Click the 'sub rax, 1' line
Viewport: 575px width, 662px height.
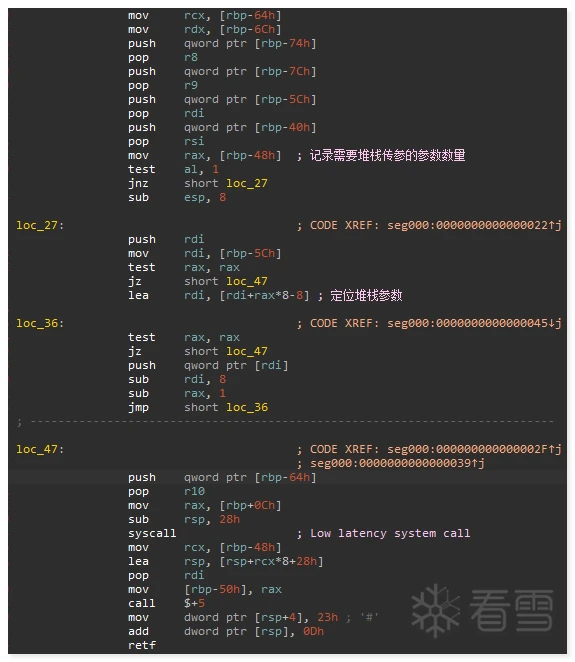(x=177, y=393)
